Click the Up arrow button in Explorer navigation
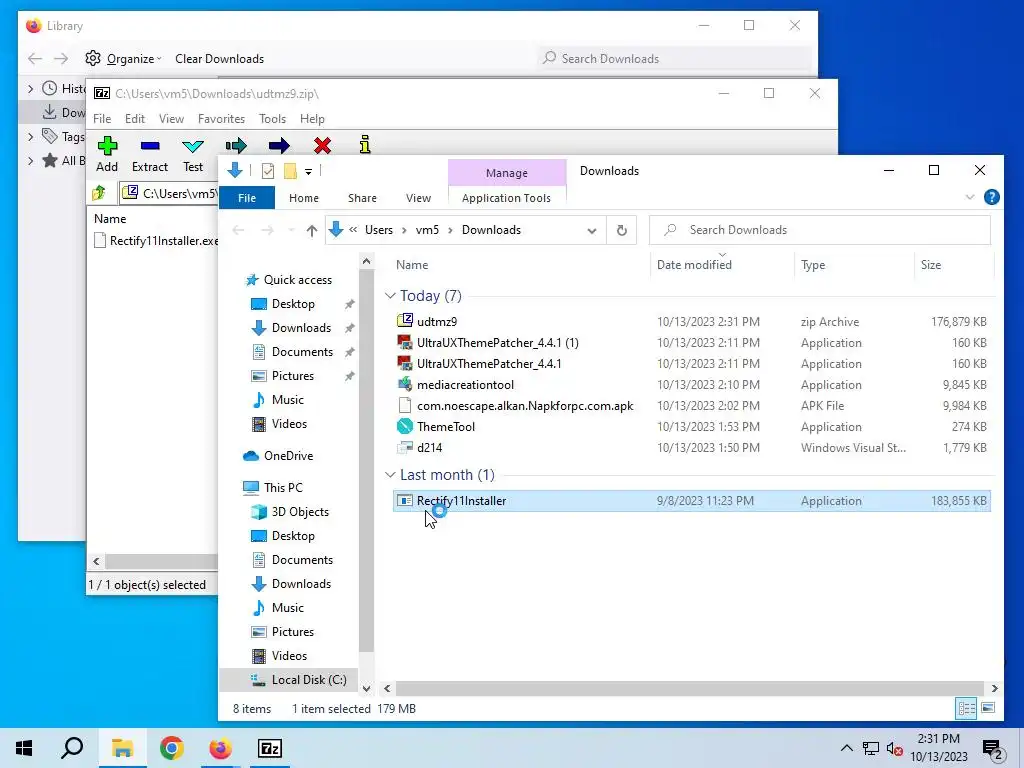The width and height of the screenshot is (1024, 768). [x=312, y=230]
